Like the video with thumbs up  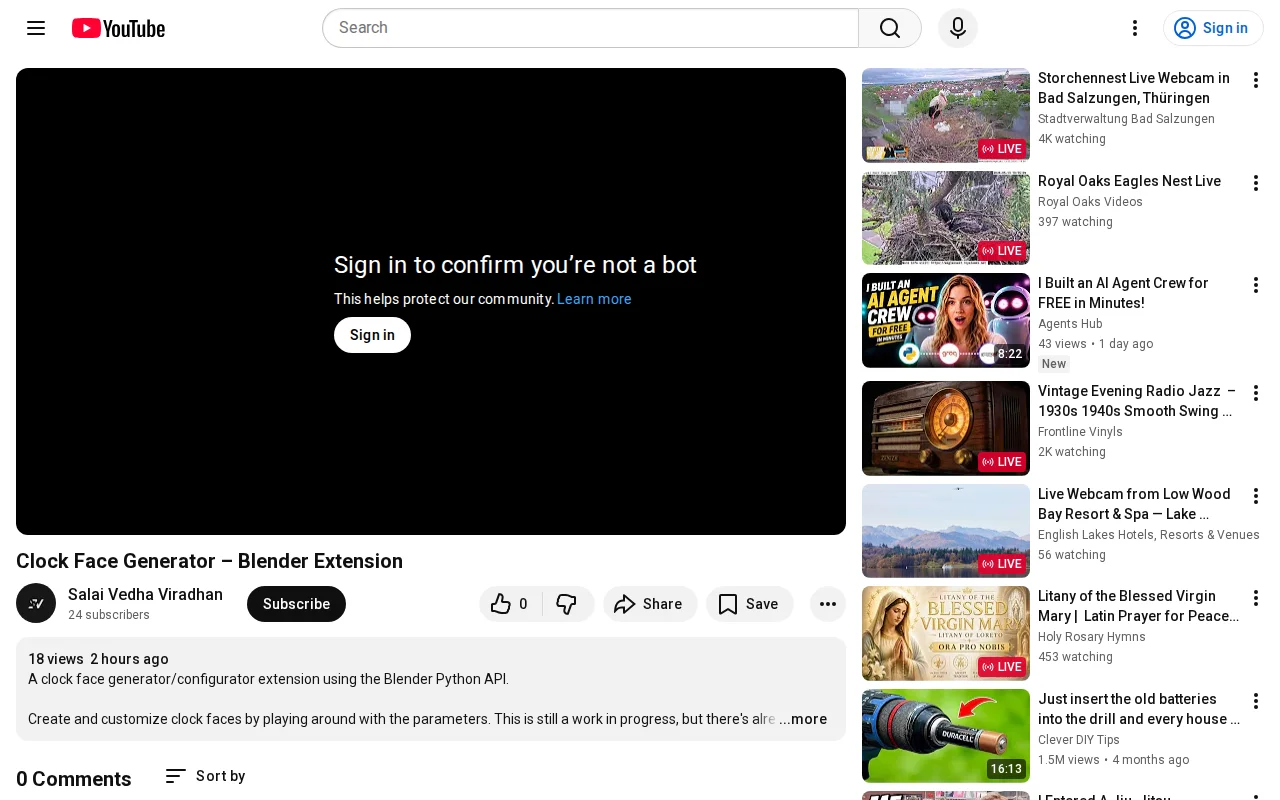(510, 604)
